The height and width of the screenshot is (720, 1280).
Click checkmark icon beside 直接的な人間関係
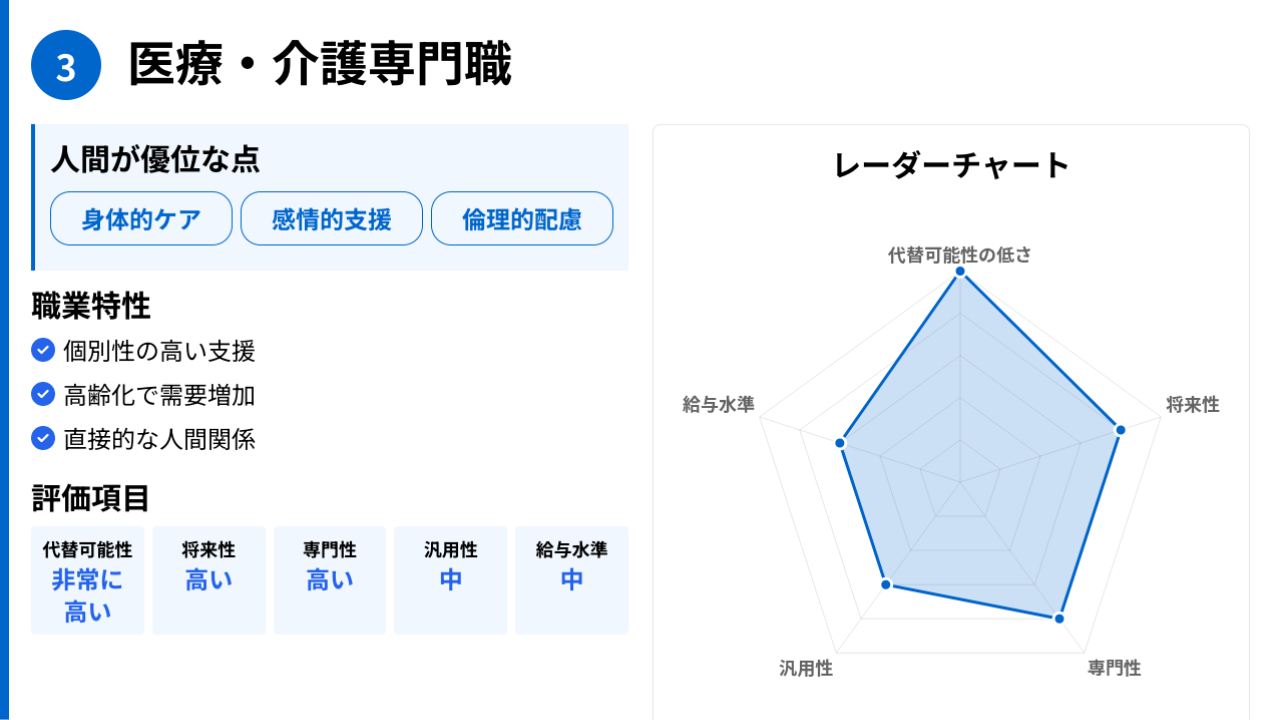(x=43, y=438)
